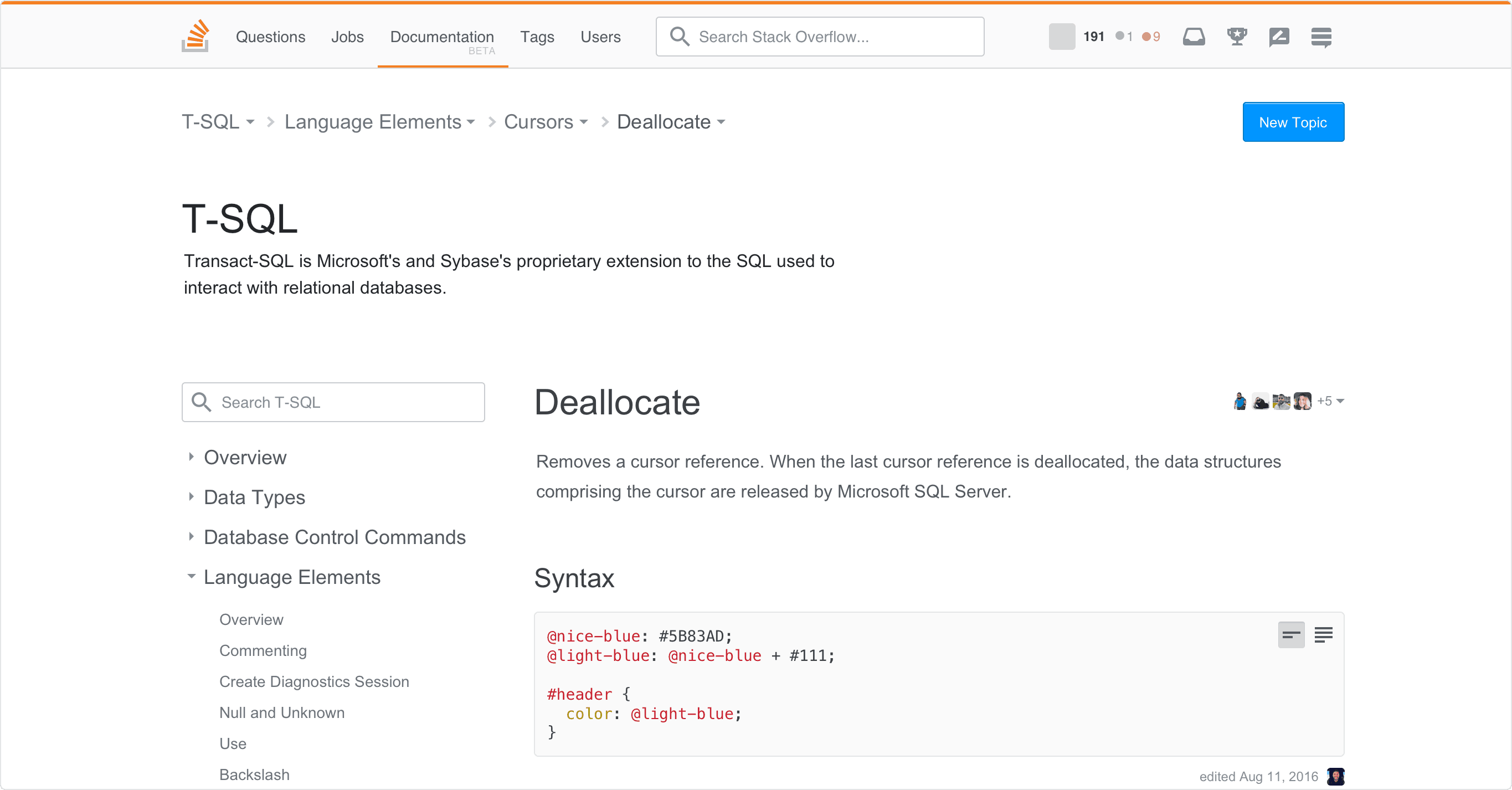1512x790 pixels.
Task: Switch the syntax snippet to full view icon
Action: click(1324, 634)
